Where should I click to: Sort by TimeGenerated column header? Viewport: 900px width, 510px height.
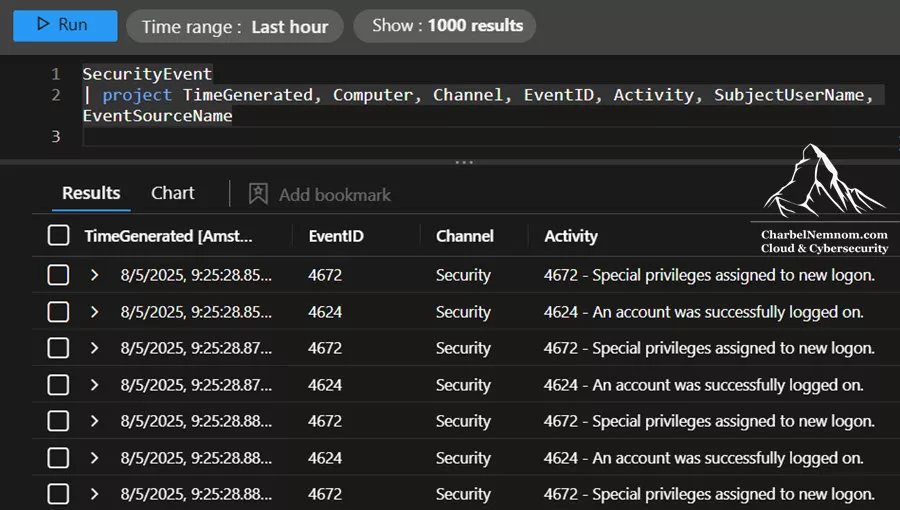pyautogui.click(x=168, y=236)
